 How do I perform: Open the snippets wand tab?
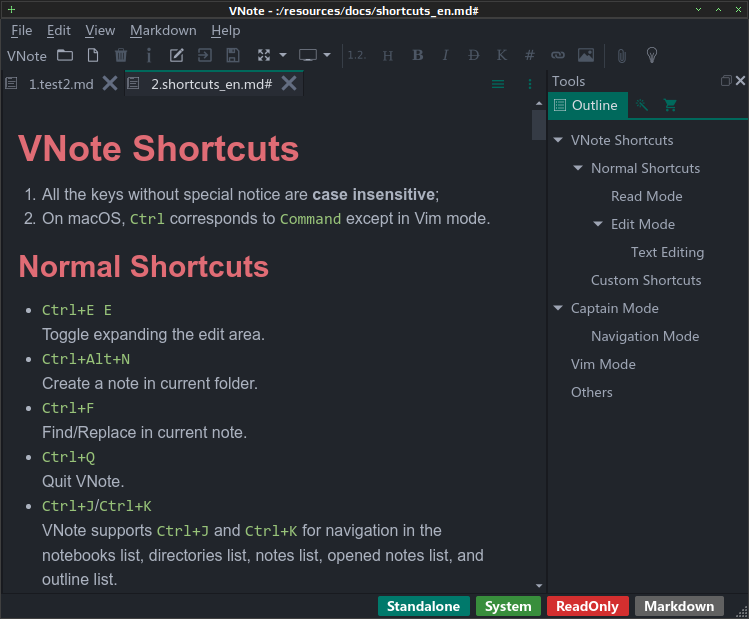point(642,105)
